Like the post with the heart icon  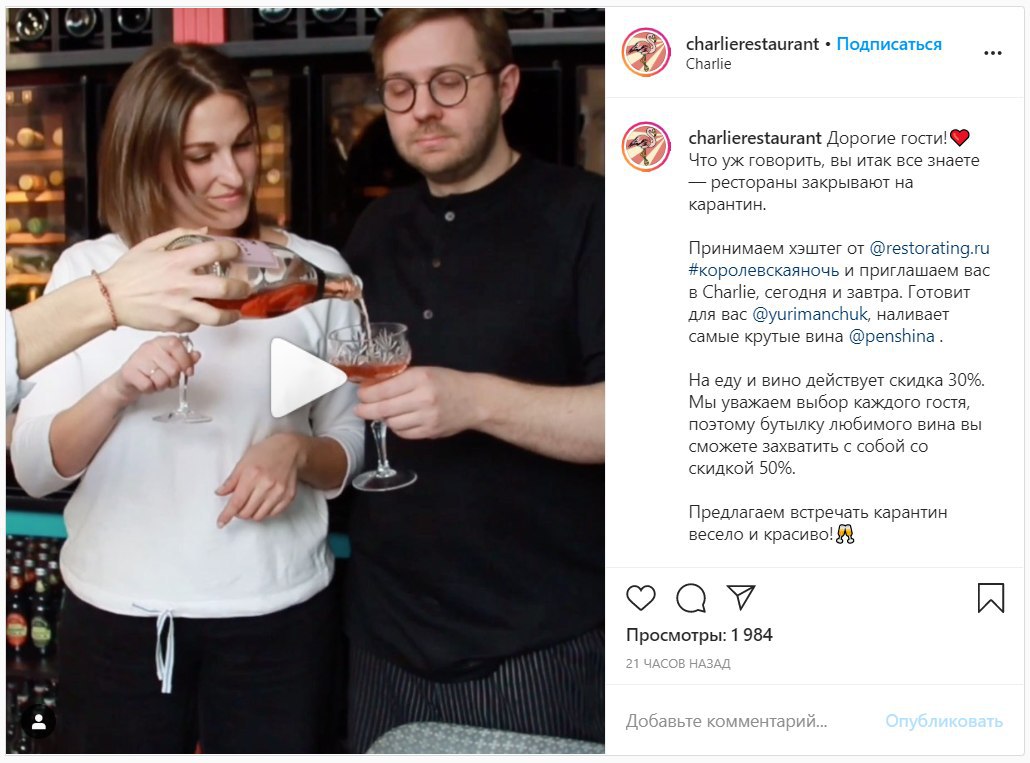click(x=640, y=598)
